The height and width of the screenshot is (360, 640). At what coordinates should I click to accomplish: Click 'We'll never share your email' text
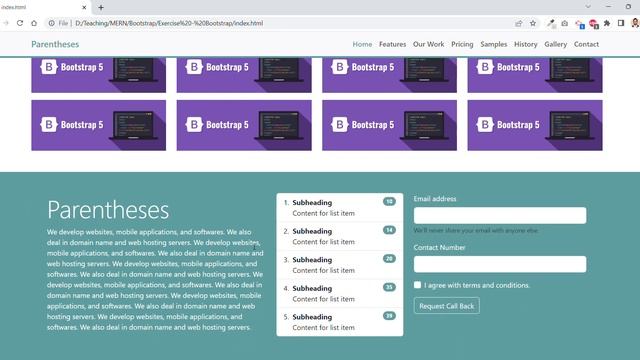[476, 231]
